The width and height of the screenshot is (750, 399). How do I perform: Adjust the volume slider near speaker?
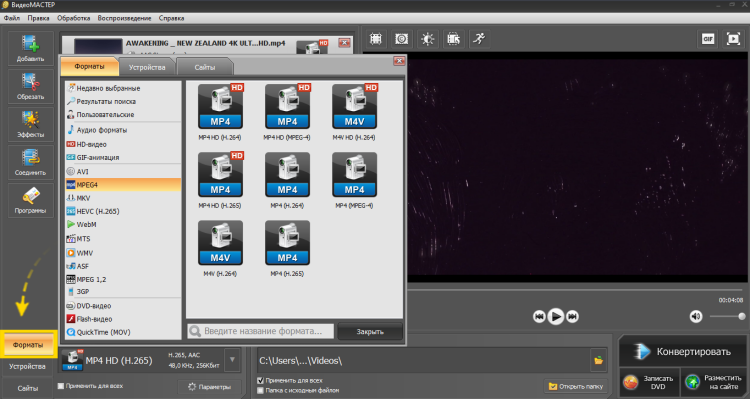(727, 316)
